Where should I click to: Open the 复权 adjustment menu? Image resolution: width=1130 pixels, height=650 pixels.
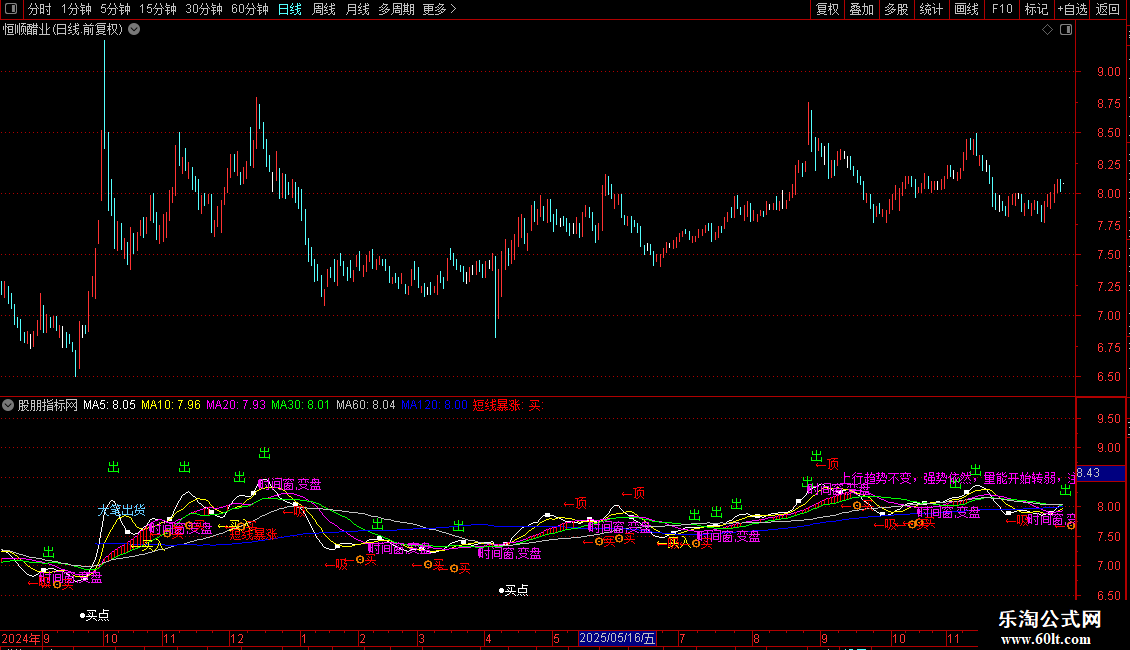(x=827, y=9)
